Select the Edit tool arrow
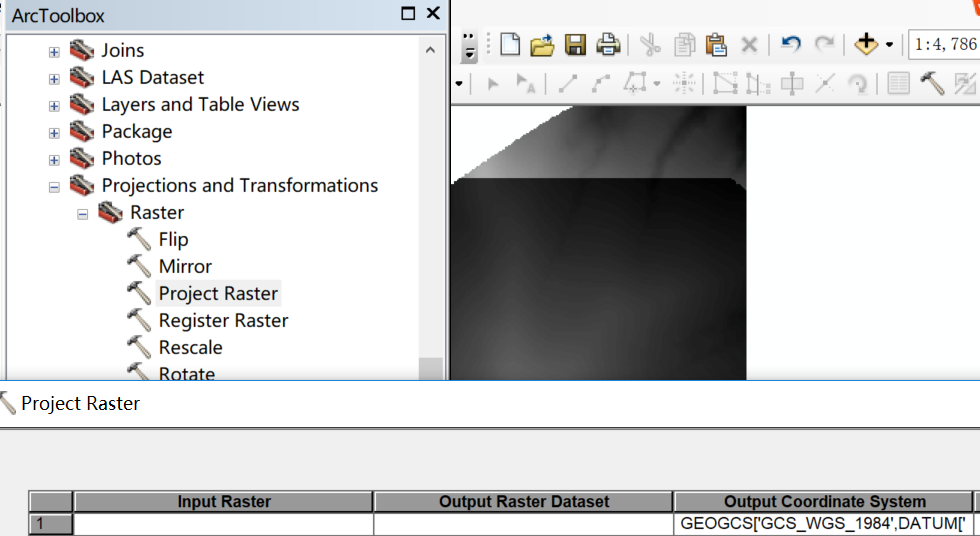Screen dimensions: 980x536 (492, 83)
